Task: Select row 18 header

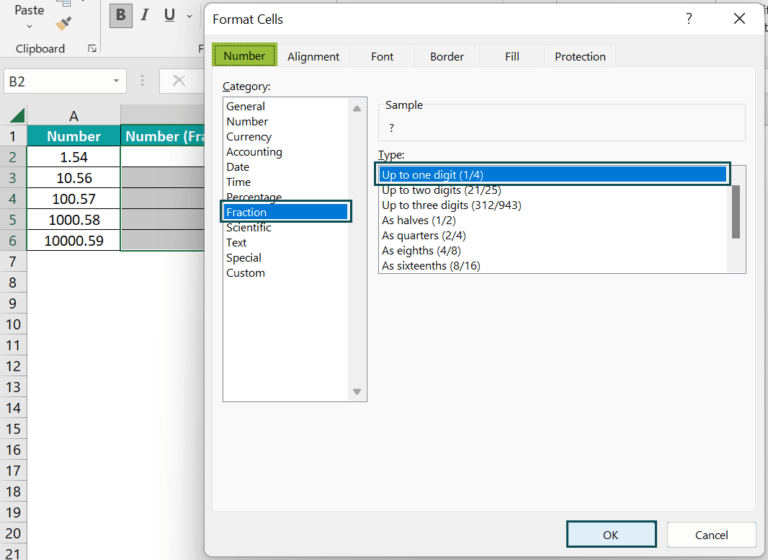Action: pos(13,491)
